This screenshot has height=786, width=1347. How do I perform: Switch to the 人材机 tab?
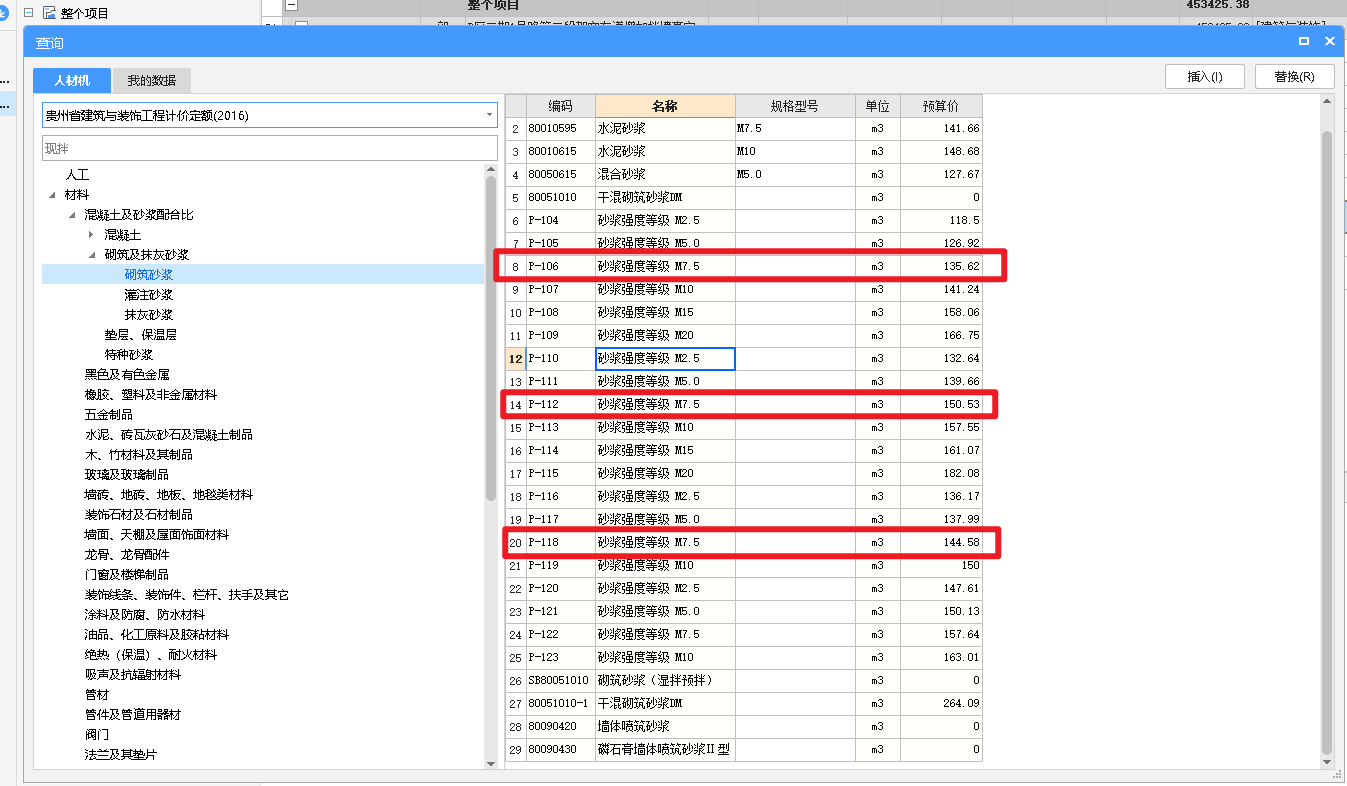pyautogui.click(x=72, y=81)
